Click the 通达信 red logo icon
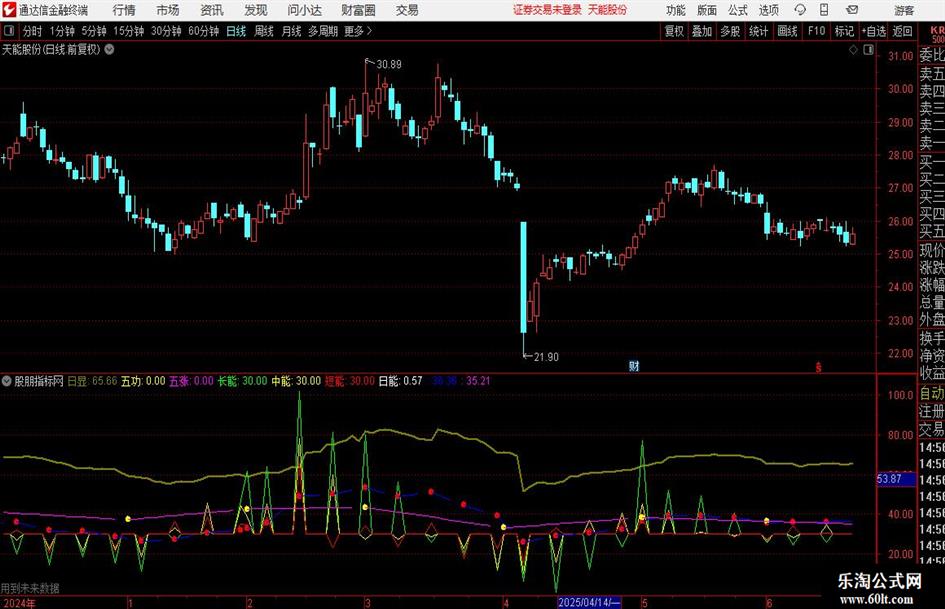The width and height of the screenshot is (945, 609). (8, 10)
